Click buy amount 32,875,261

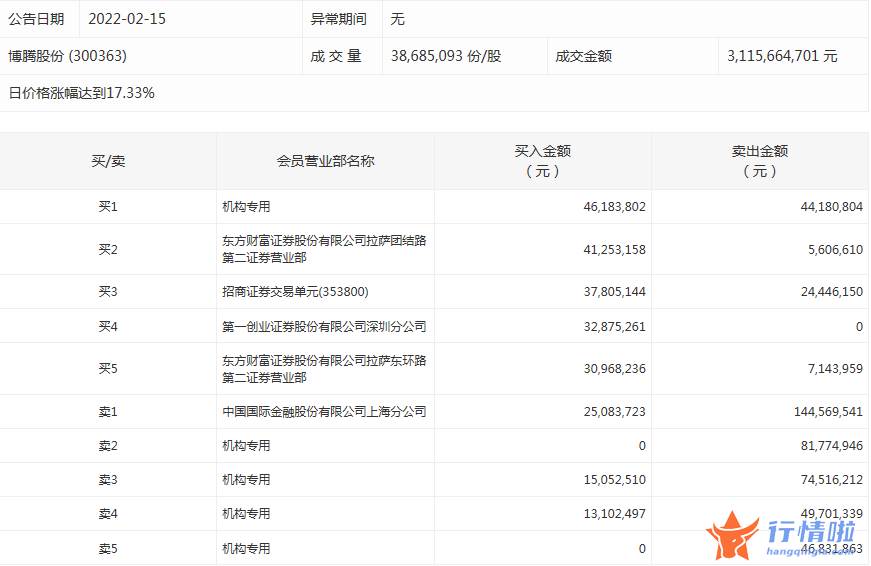click(614, 327)
